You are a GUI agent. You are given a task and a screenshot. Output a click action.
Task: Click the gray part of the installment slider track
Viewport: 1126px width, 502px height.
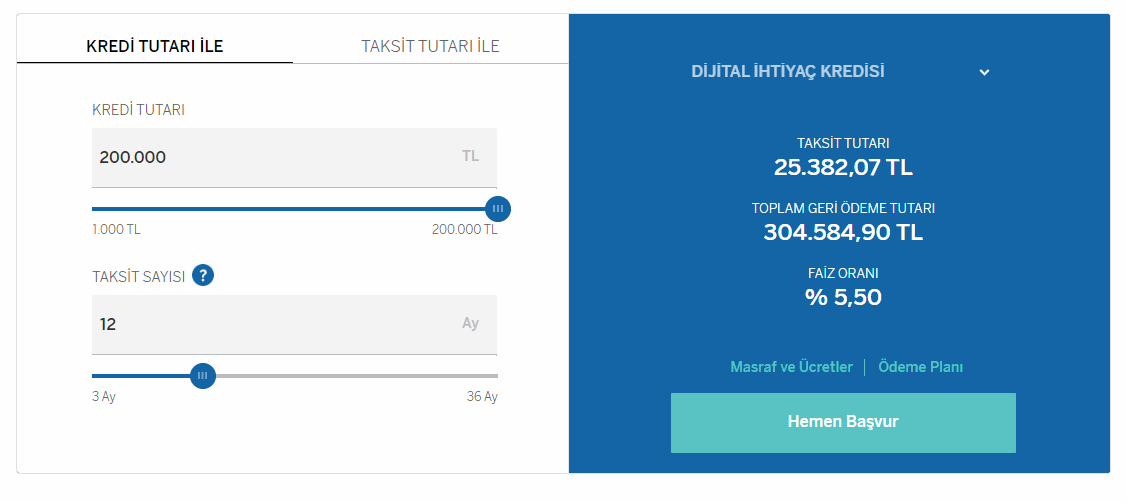(357, 376)
